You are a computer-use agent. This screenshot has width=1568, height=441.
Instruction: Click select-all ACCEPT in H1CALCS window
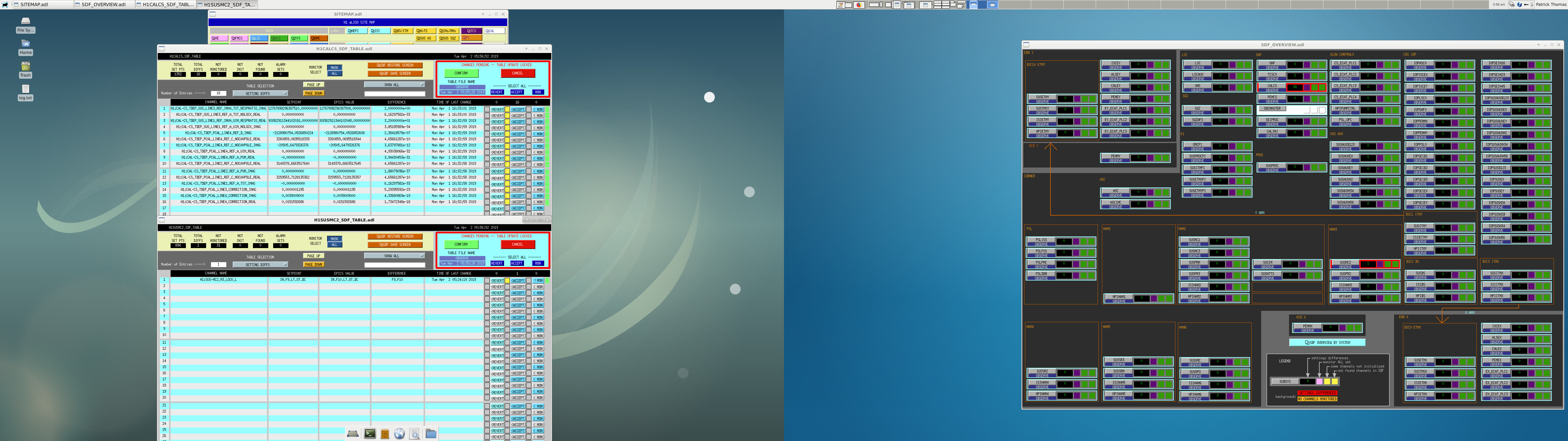[x=517, y=92]
